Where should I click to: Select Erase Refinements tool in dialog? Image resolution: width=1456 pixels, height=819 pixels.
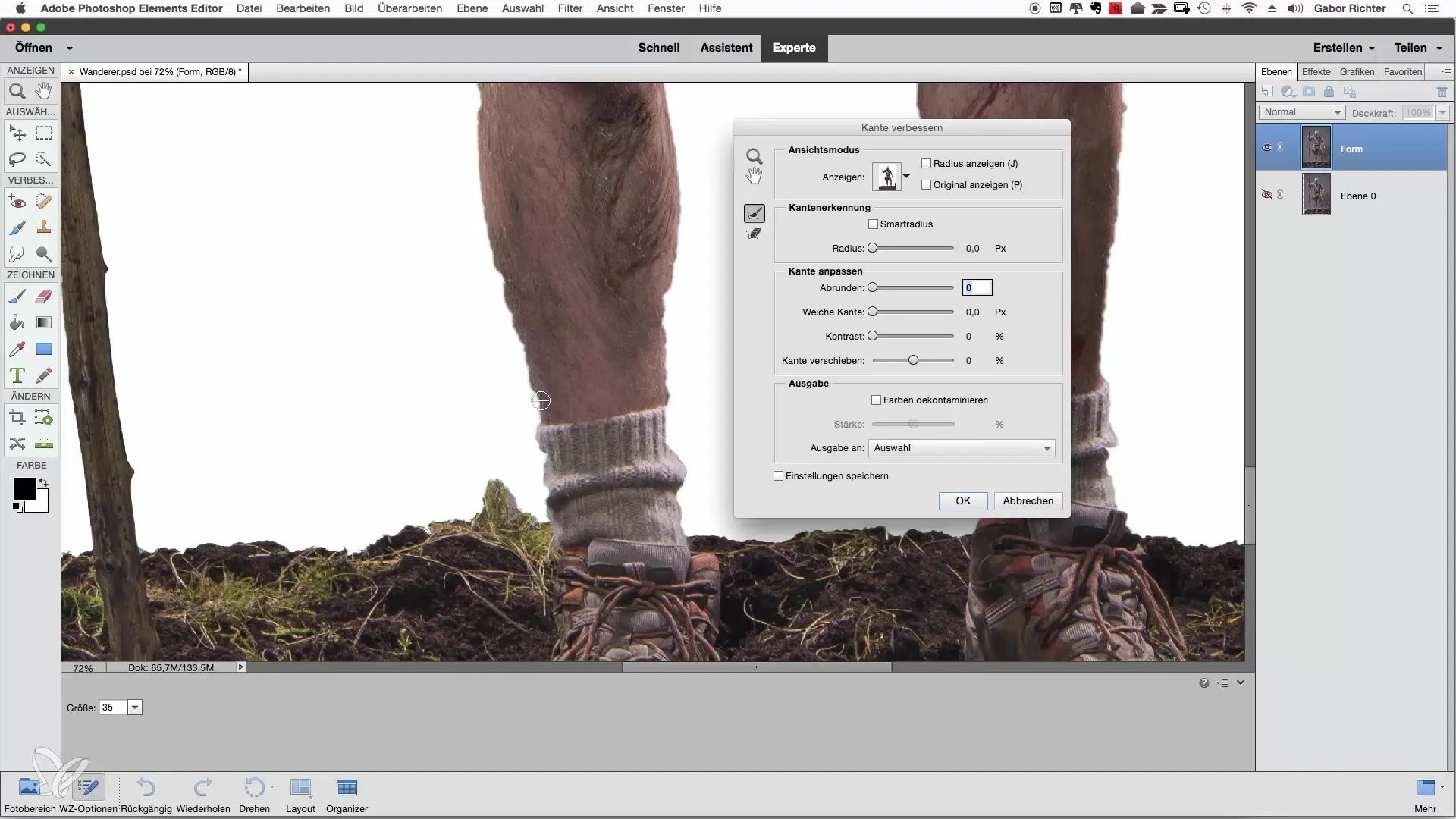(x=754, y=234)
